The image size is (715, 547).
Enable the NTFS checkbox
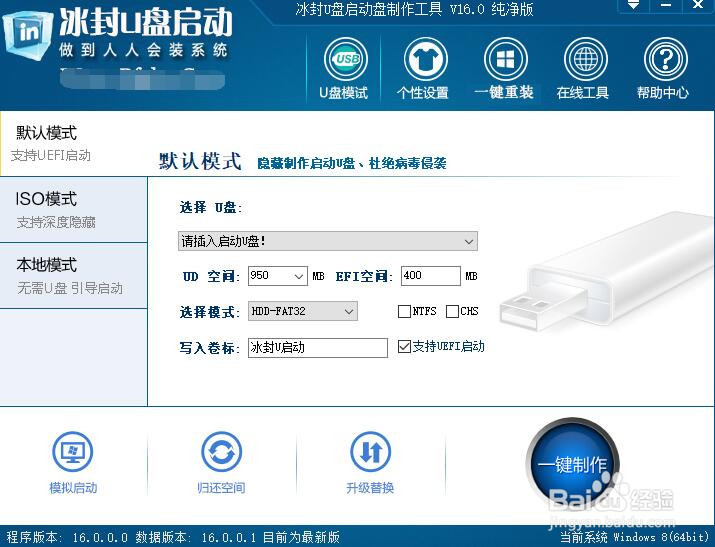(x=404, y=311)
